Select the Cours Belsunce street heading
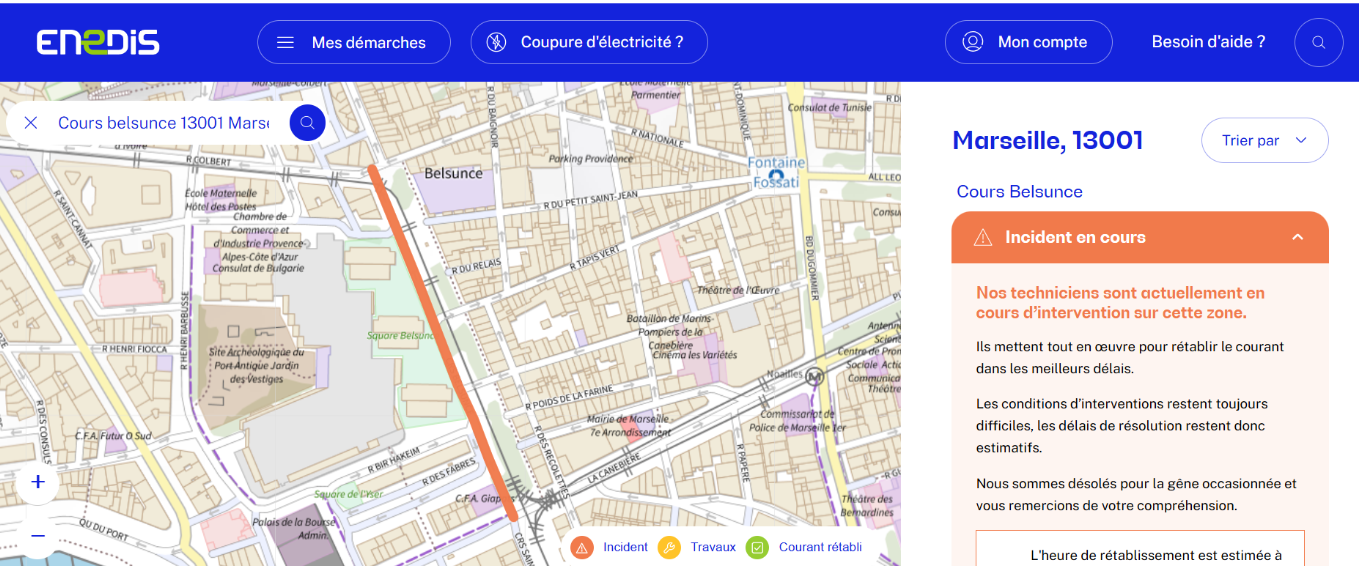This screenshot has width=1359, height=566. tap(1019, 192)
